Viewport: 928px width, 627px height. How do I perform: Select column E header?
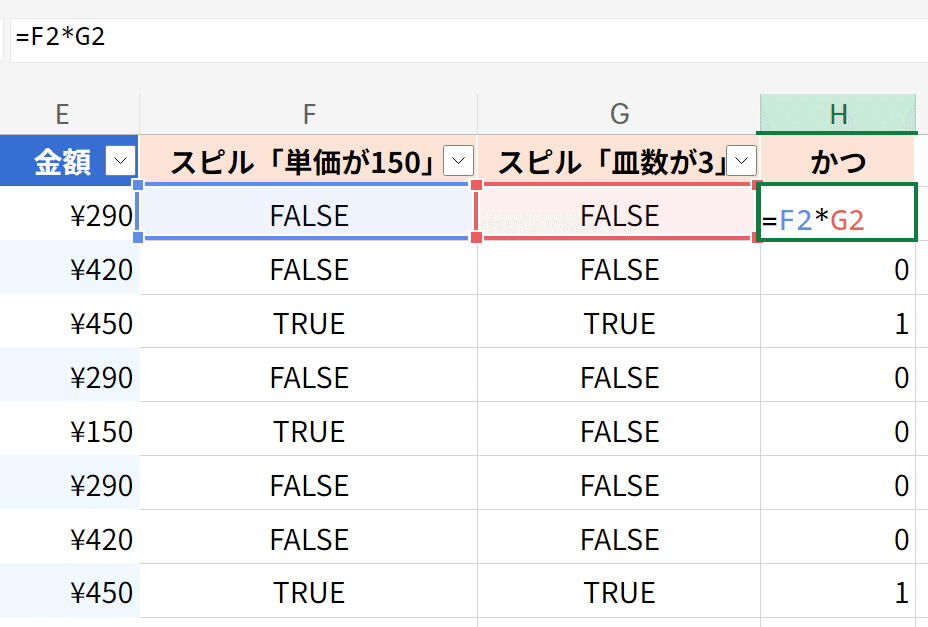click(63, 114)
